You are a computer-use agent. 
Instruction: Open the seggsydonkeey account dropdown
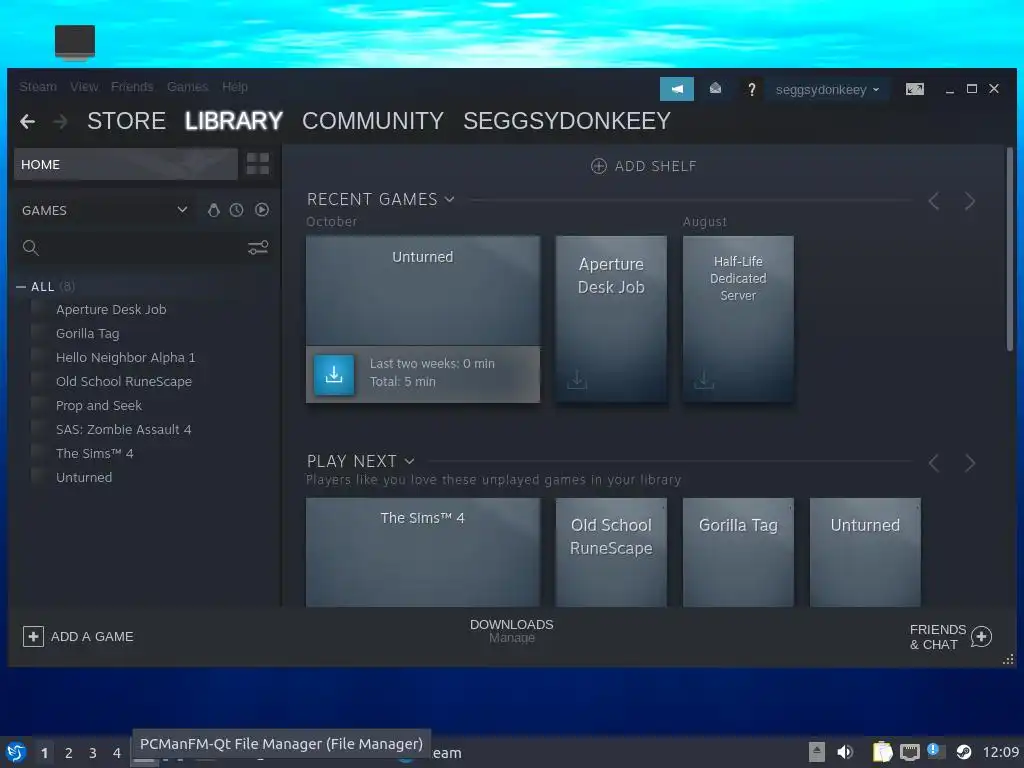(x=827, y=89)
